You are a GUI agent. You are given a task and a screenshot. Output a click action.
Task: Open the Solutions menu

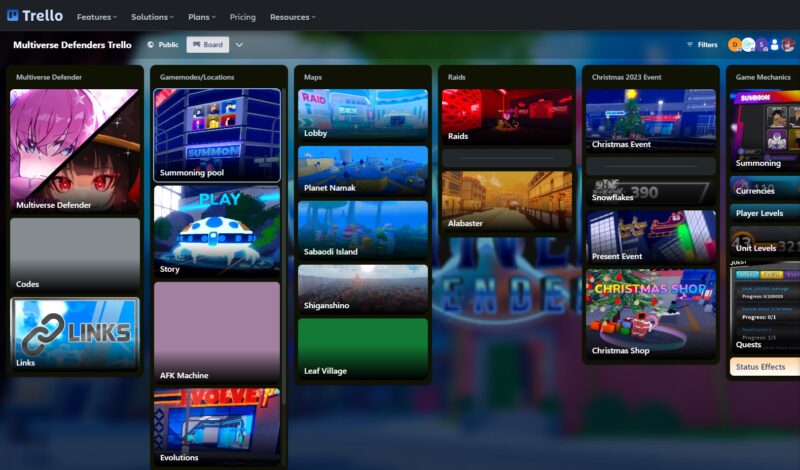[x=152, y=17]
